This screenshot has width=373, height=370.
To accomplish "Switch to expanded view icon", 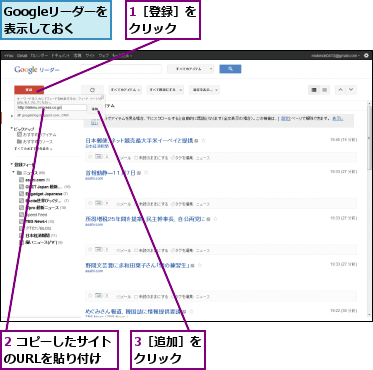I will tap(314, 90).
